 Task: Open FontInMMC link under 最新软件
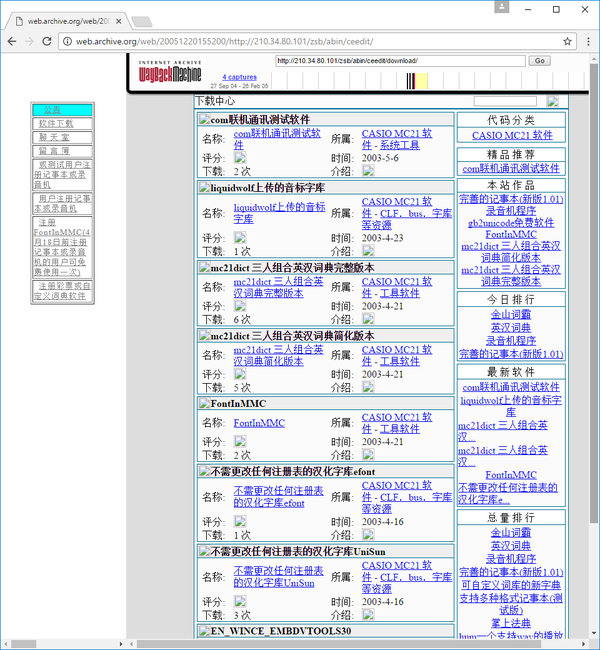click(511, 475)
